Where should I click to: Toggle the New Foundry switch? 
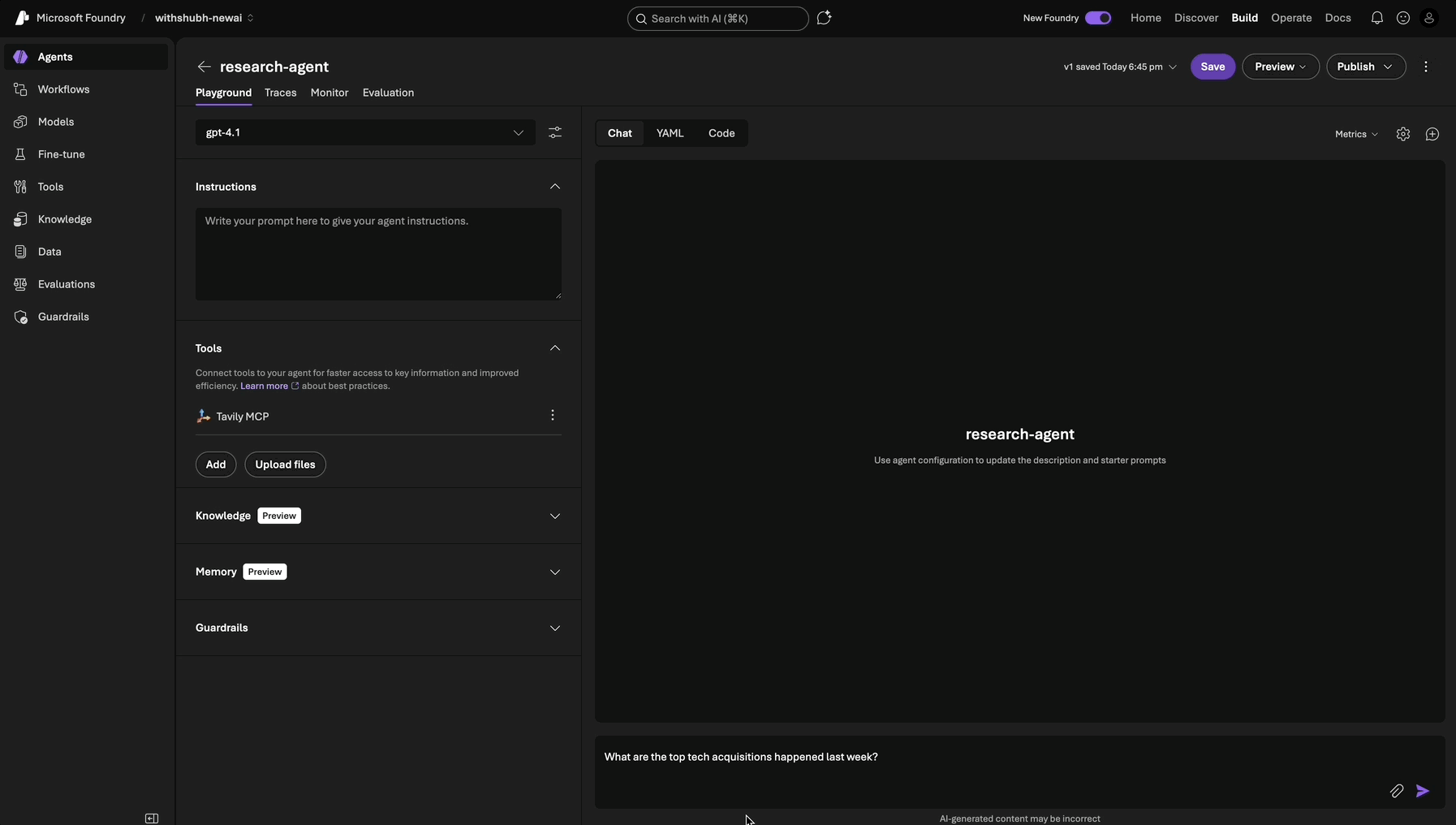coord(1098,17)
